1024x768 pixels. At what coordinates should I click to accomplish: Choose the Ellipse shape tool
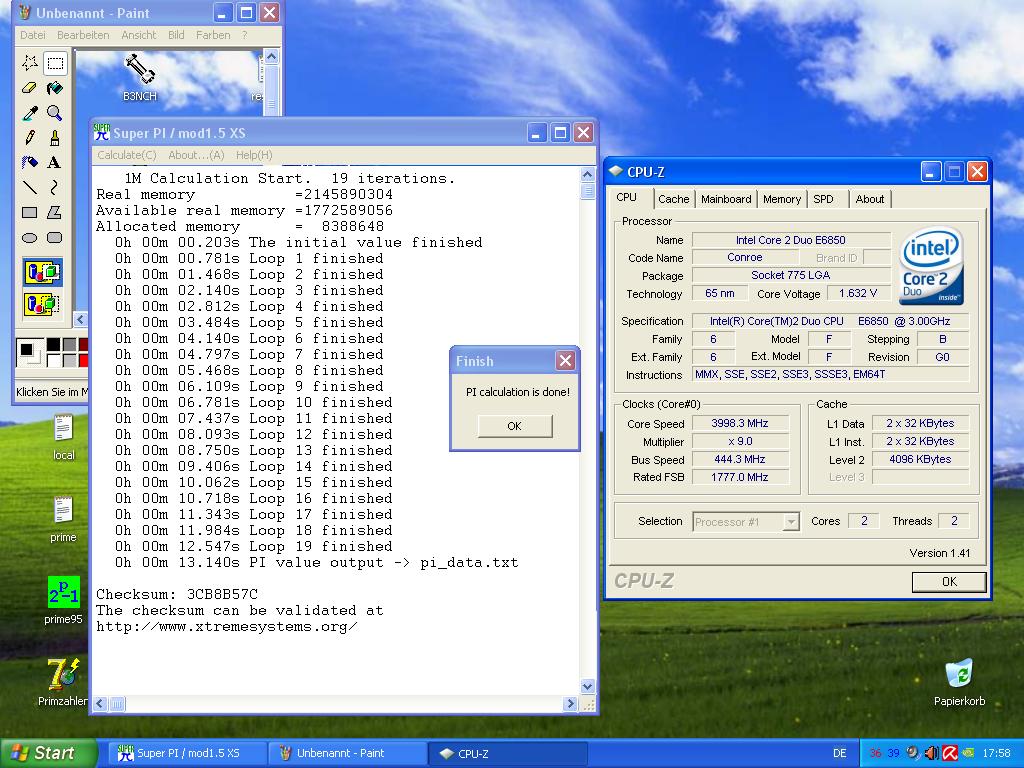pos(30,237)
